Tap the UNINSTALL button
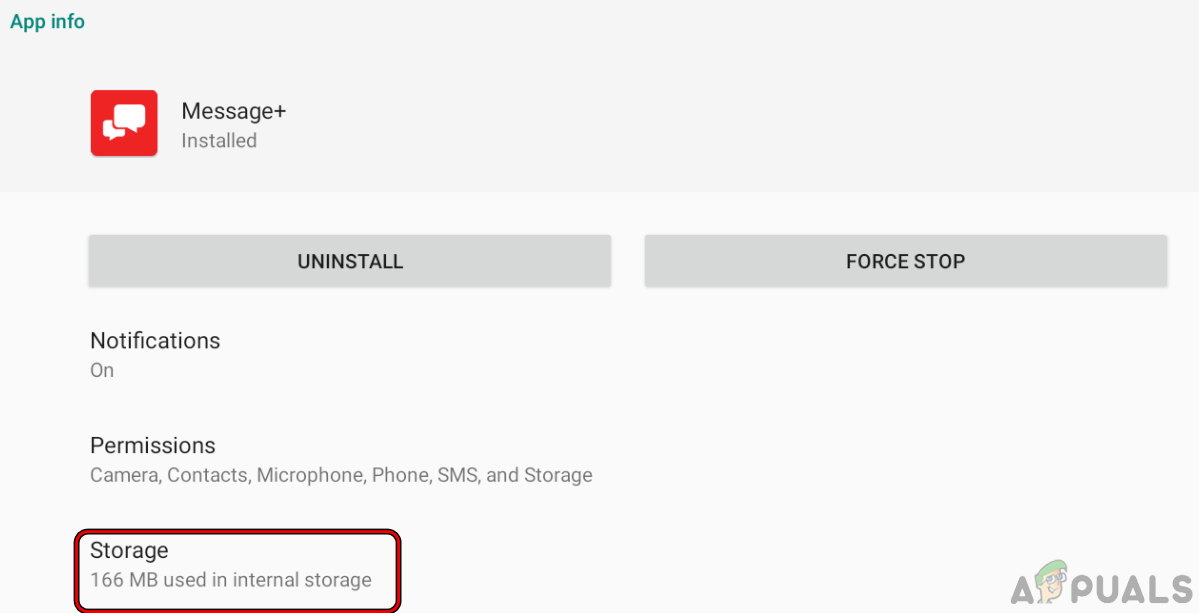This screenshot has width=1199, height=613. click(x=349, y=262)
